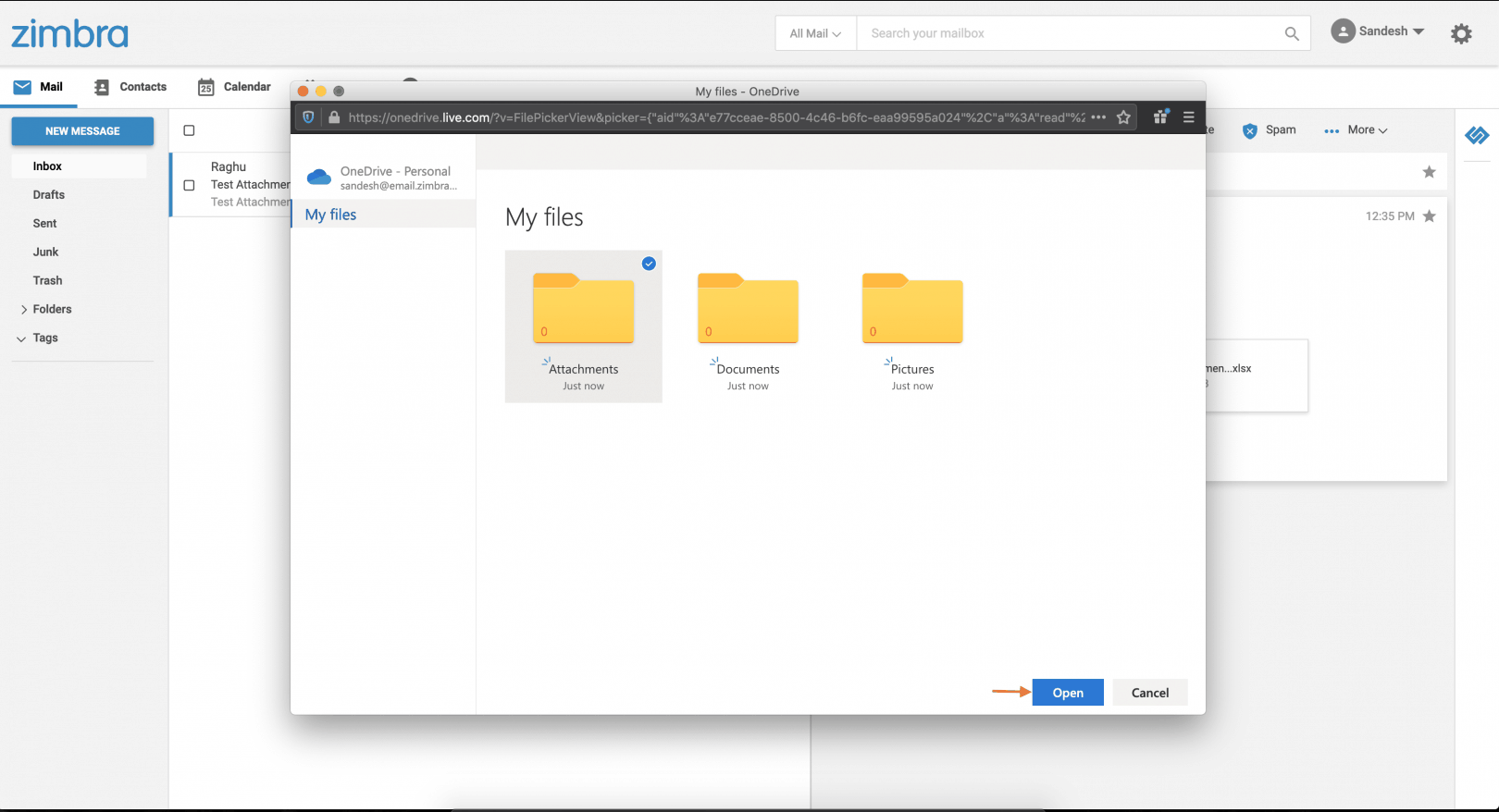Switch to Contacts tab
This screenshot has height=812, width=1499.
(130, 87)
